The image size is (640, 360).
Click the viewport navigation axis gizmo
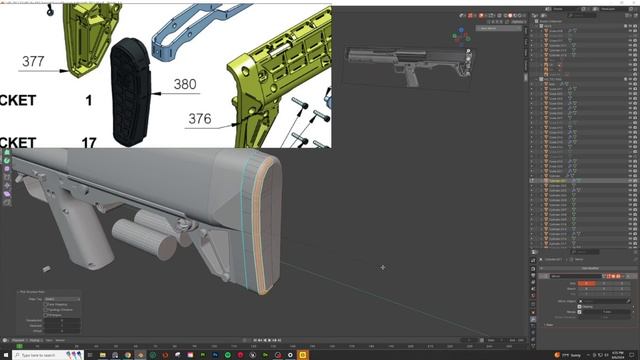461,36
